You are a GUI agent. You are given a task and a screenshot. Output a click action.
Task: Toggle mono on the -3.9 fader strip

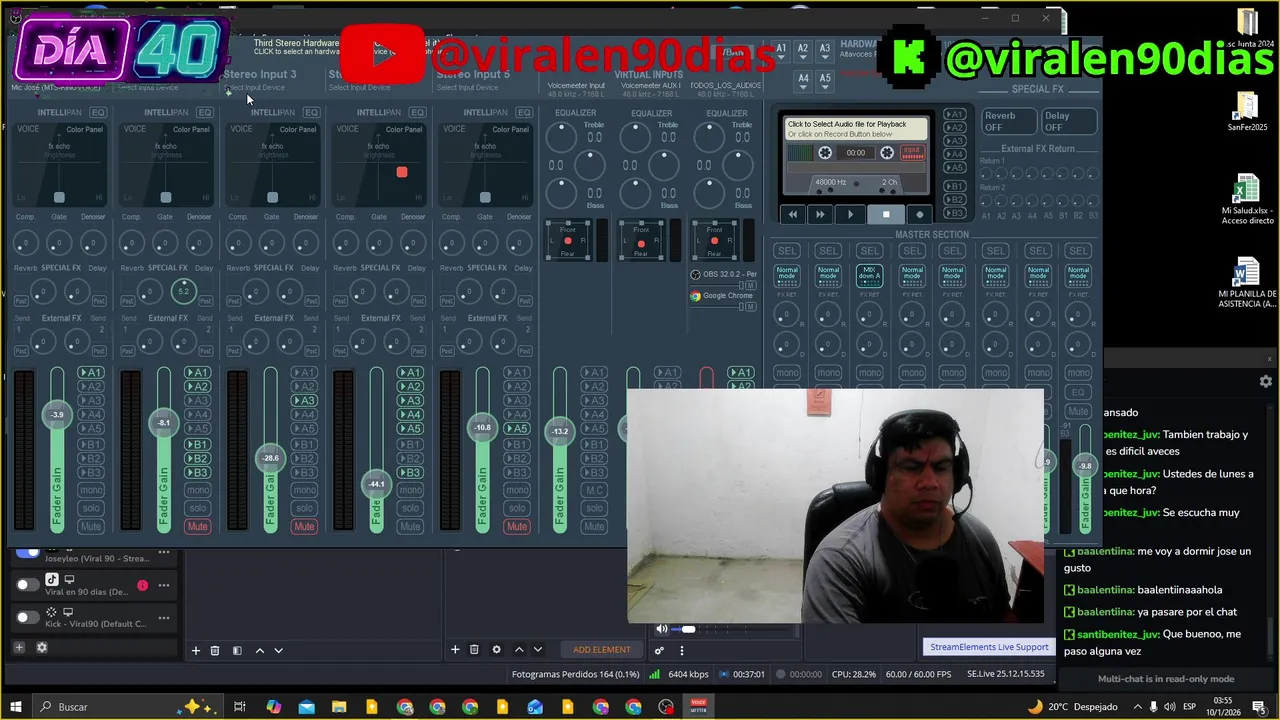point(91,490)
